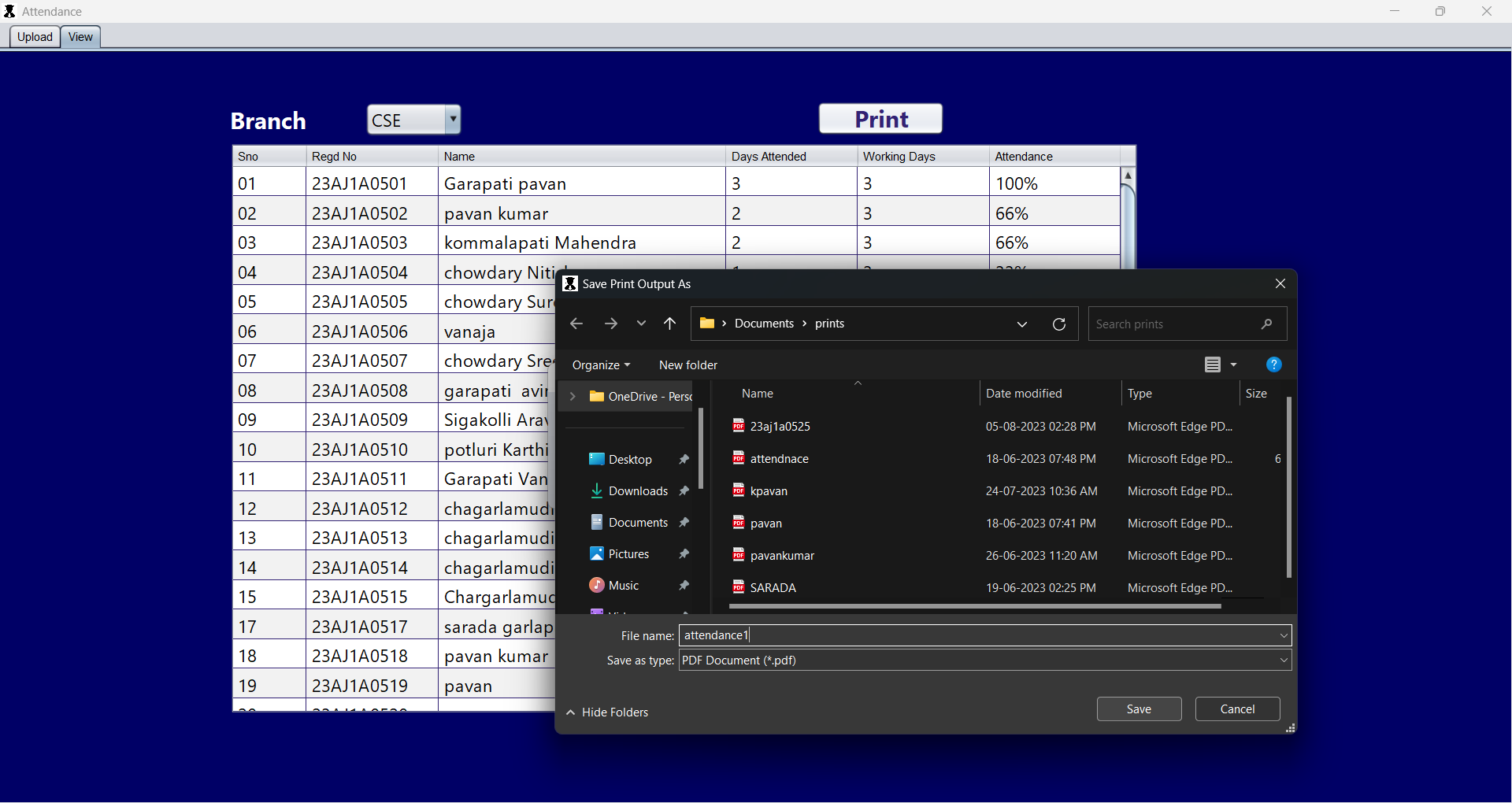Collapse folders with Hide Folders
Image resolution: width=1512 pixels, height=803 pixels.
[607, 712]
